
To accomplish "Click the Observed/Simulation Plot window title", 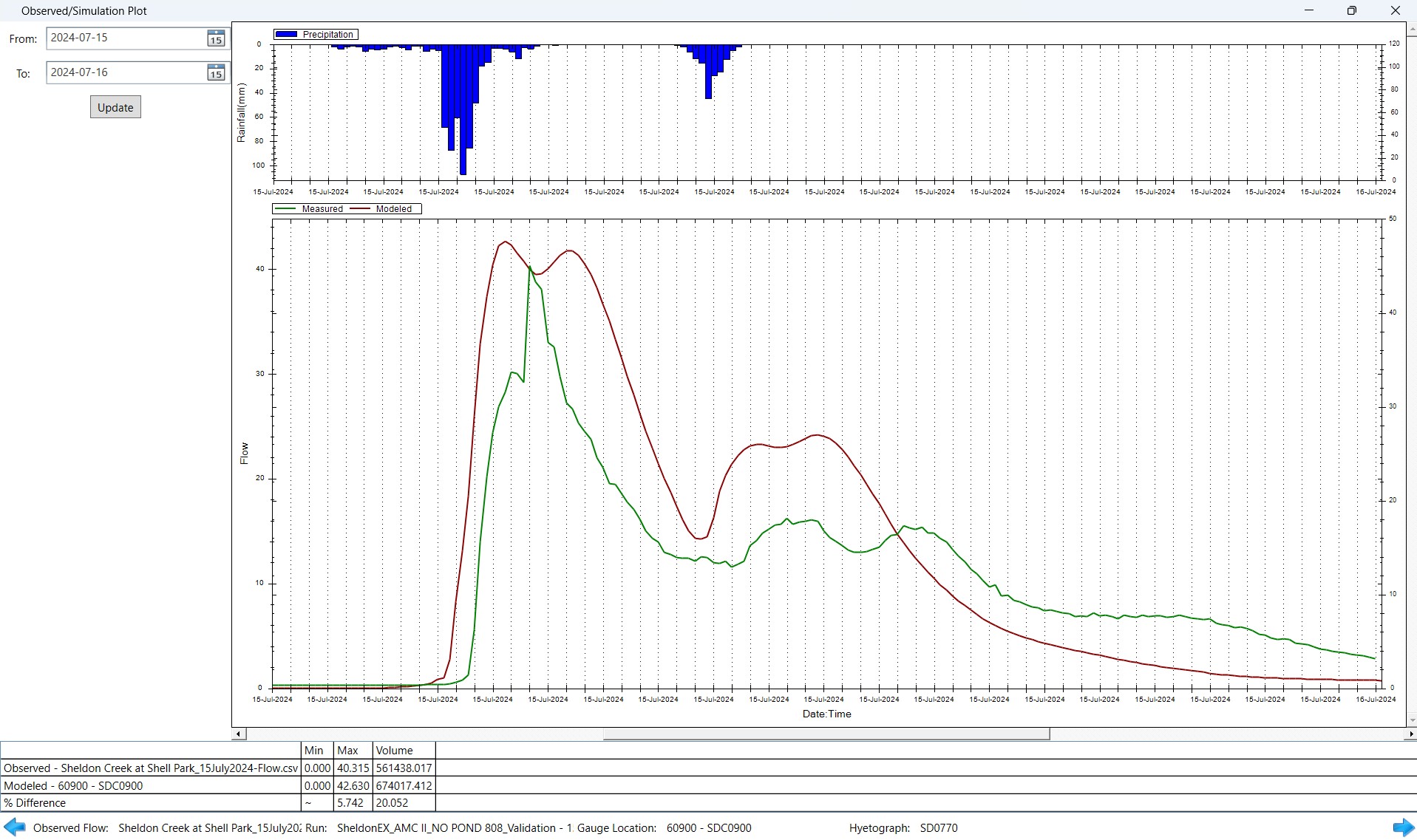I will pos(84,11).
